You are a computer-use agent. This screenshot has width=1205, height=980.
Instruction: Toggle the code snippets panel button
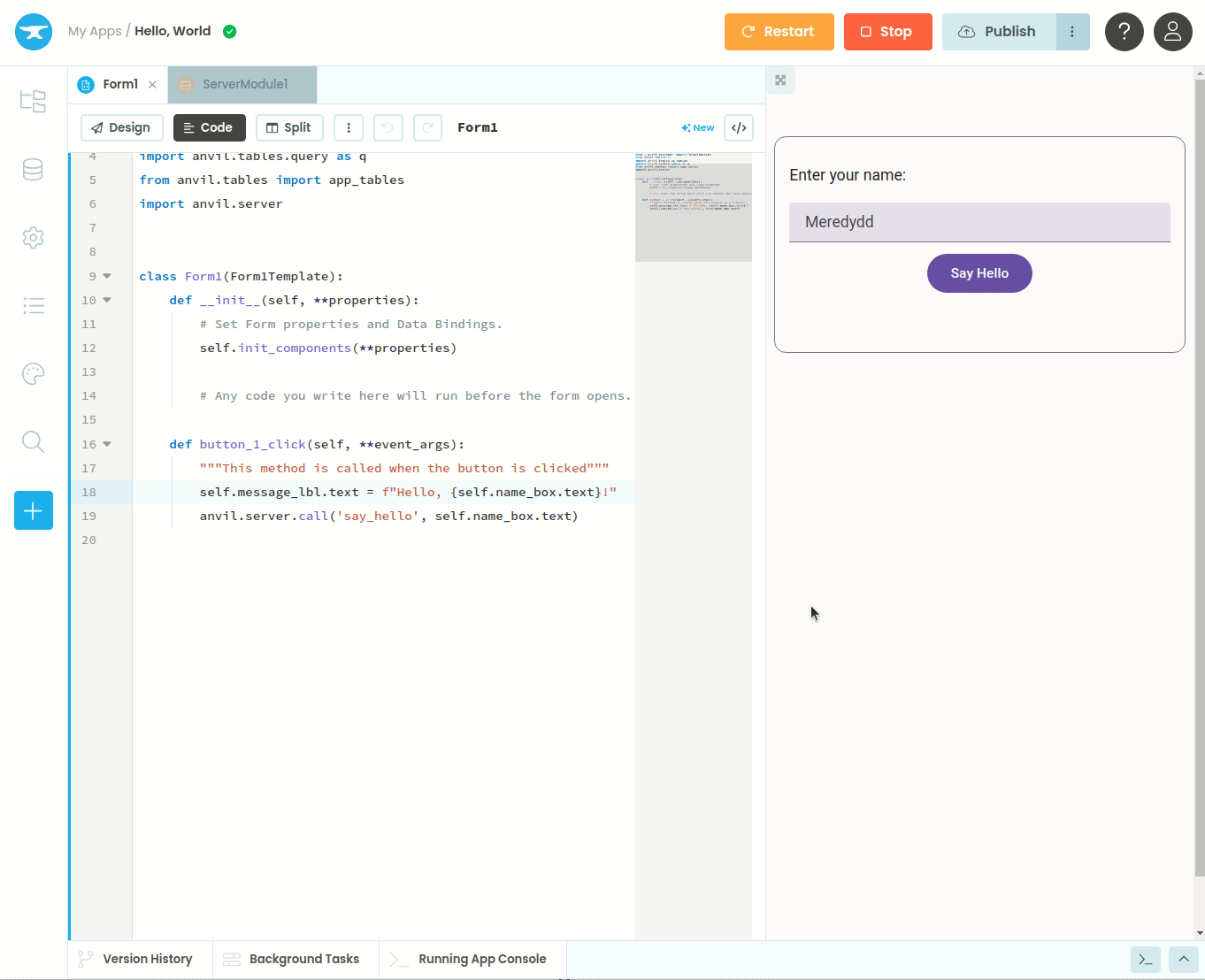[x=739, y=127]
